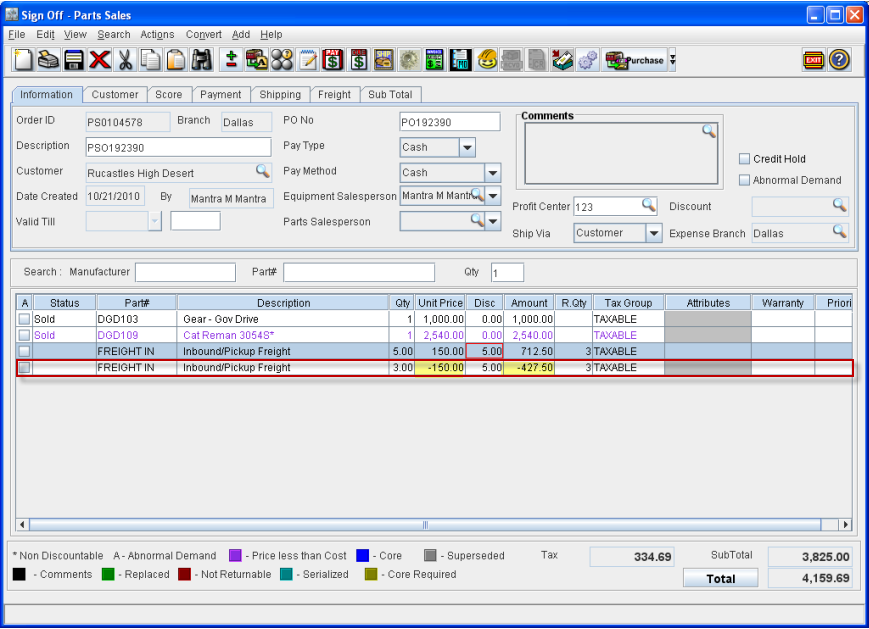
Task: Open the Convert menu
Action: click(x=203, y=34)
